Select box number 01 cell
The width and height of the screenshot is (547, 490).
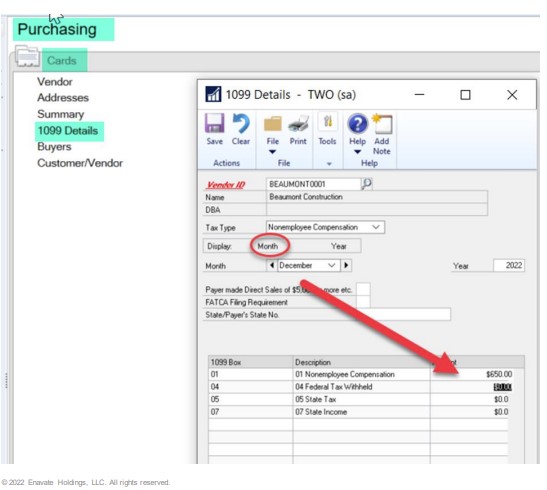point(250,374)
